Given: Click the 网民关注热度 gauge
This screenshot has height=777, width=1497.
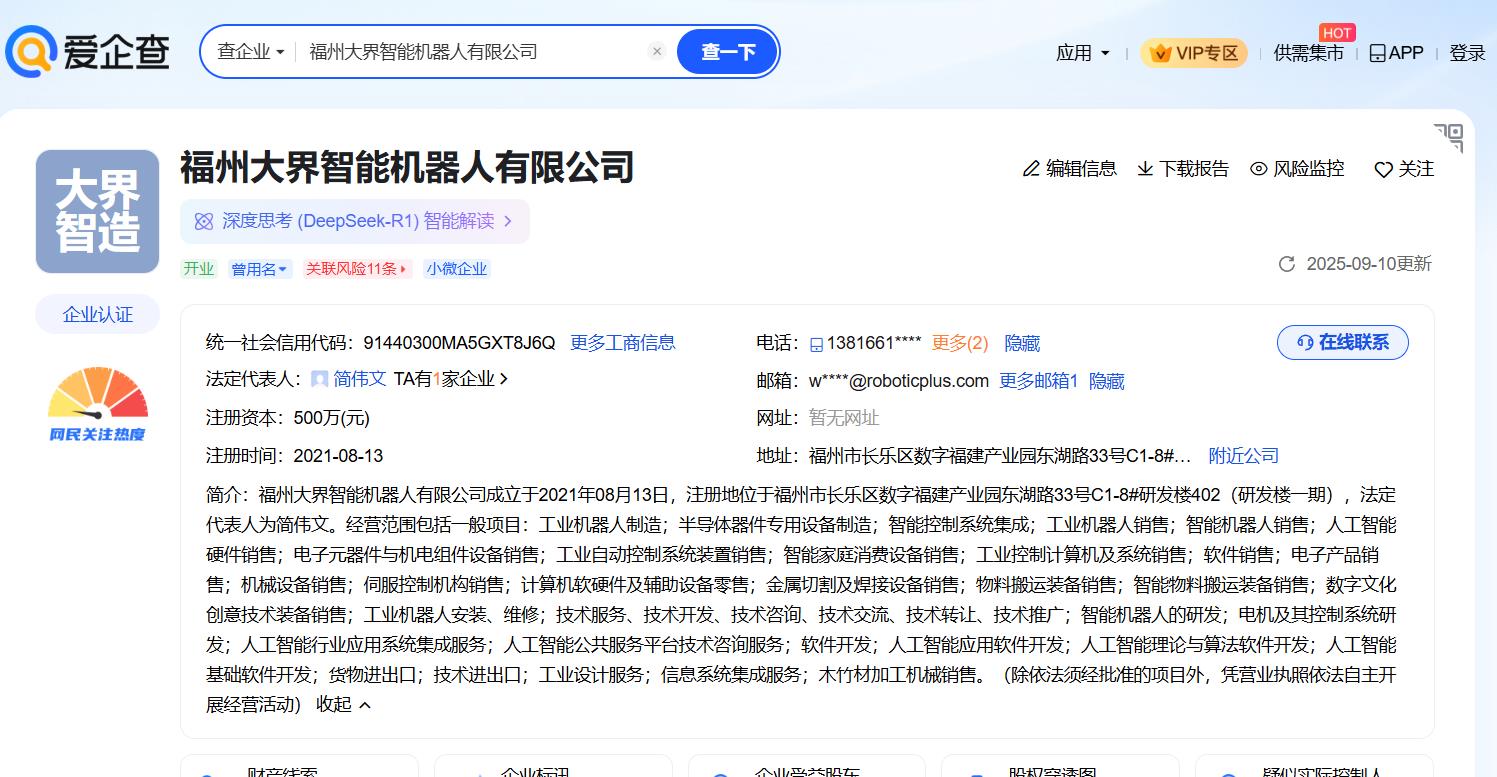Looking at the screenshot, I should pos(98,405).
